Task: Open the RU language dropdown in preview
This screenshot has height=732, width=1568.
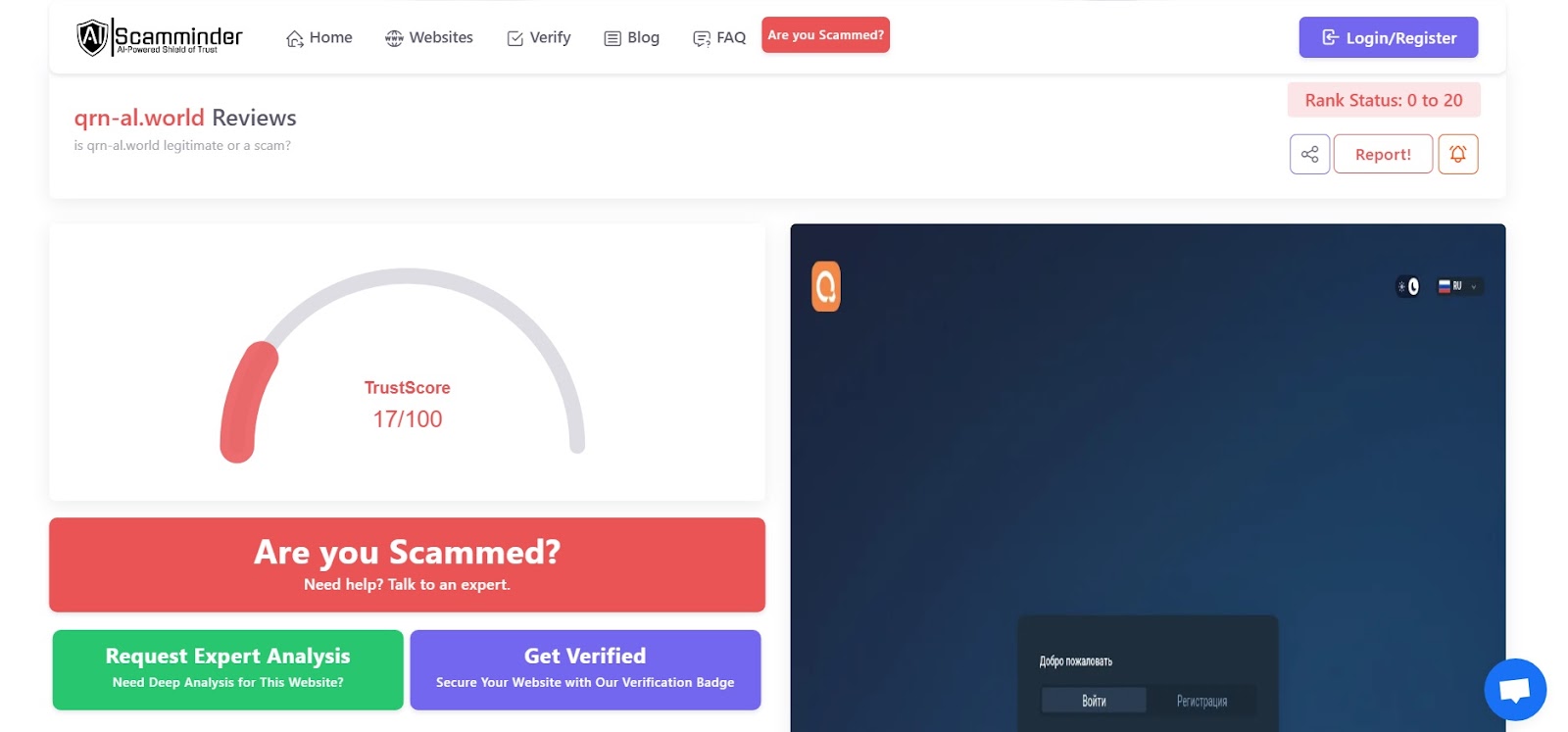Action: coord(1458,286)
